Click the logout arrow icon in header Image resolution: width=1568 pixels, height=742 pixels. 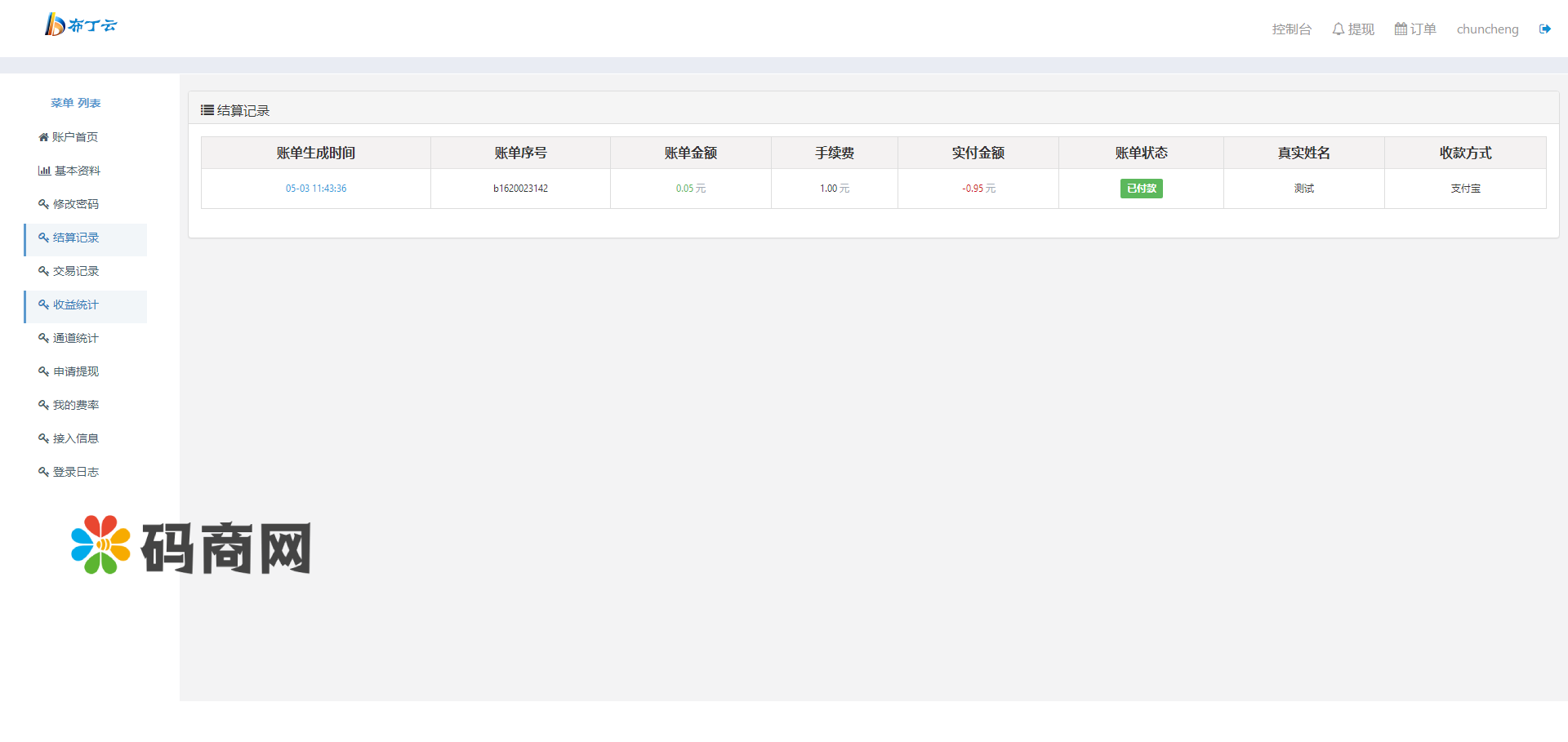click(1544, 29)
